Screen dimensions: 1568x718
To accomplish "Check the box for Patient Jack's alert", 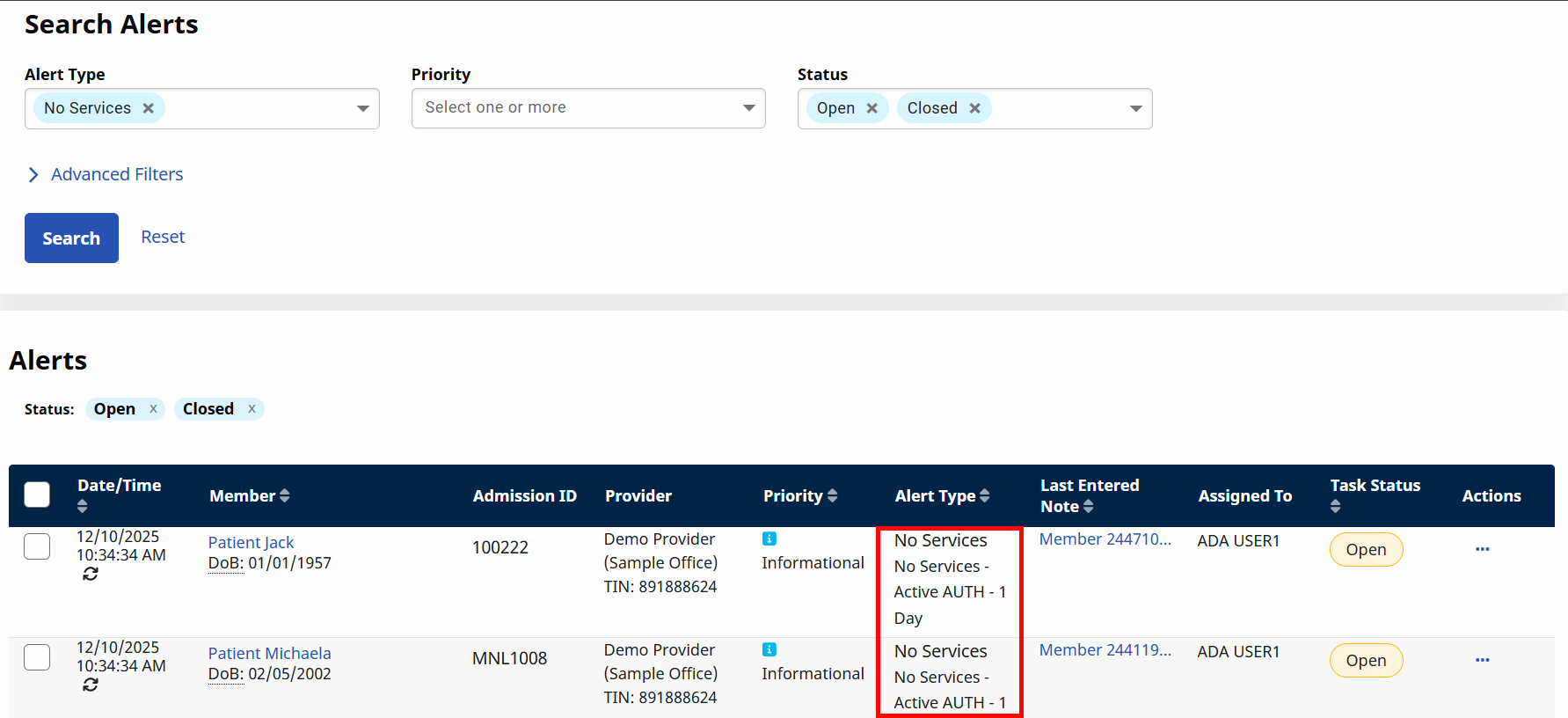I will coord(37,546).
